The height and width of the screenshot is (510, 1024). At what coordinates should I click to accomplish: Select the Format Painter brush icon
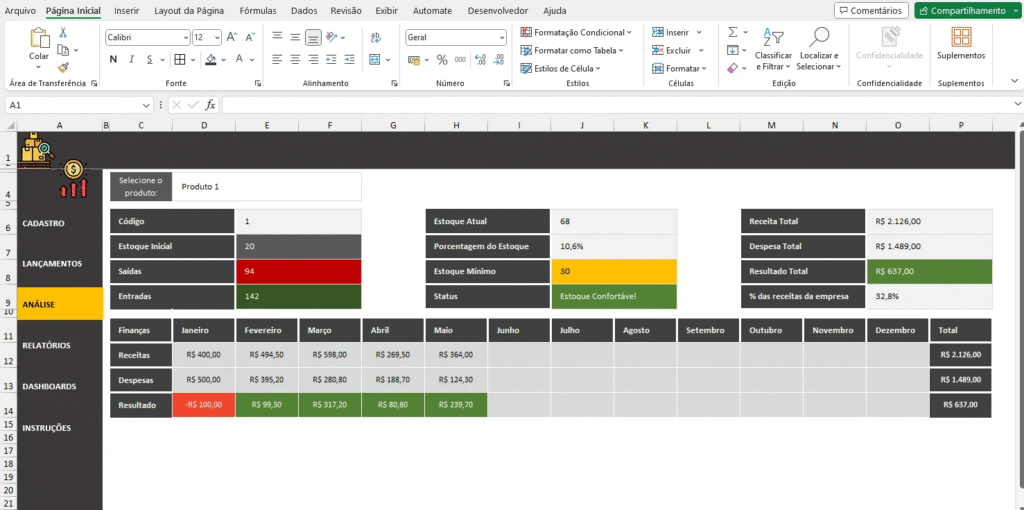coord(63,67)
